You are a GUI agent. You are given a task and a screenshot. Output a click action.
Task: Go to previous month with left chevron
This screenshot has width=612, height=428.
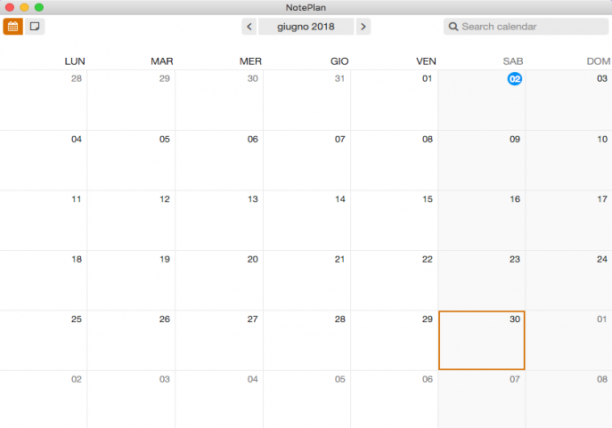249,27
